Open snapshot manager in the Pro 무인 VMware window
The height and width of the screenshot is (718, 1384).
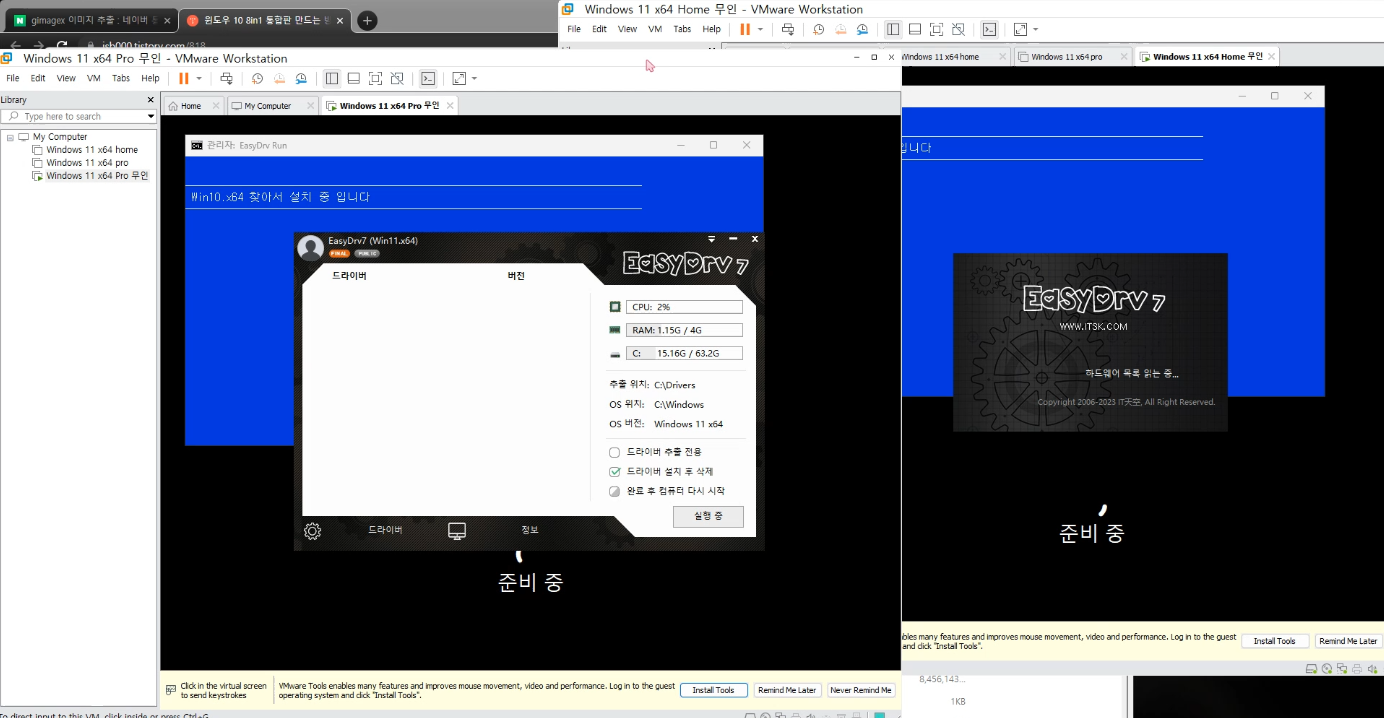[301, 78]
